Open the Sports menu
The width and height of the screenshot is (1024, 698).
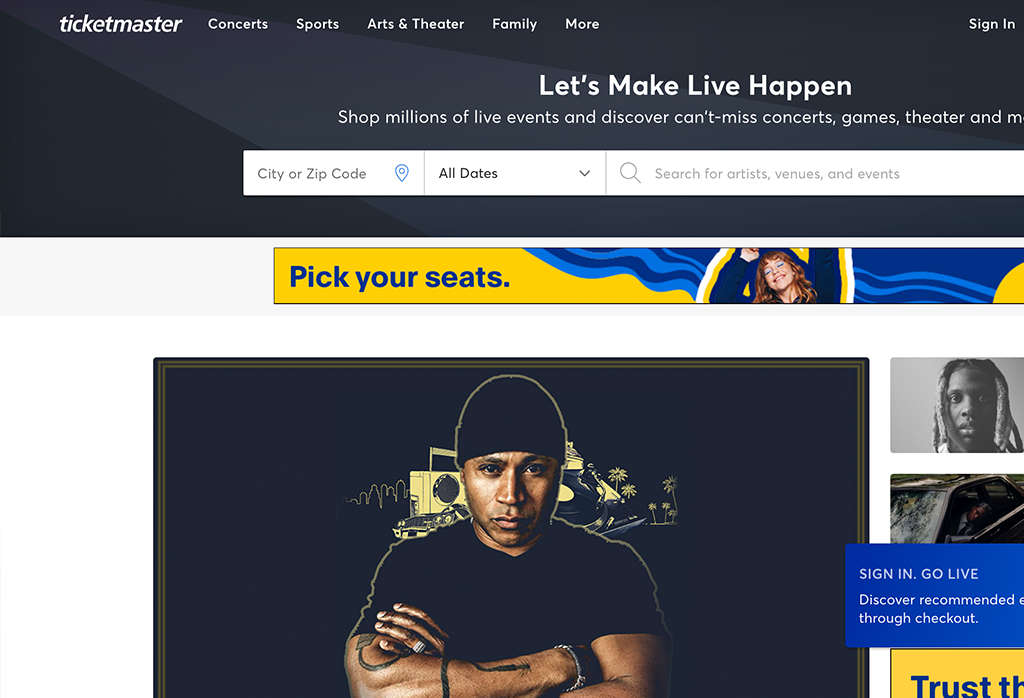coord(317,24)
